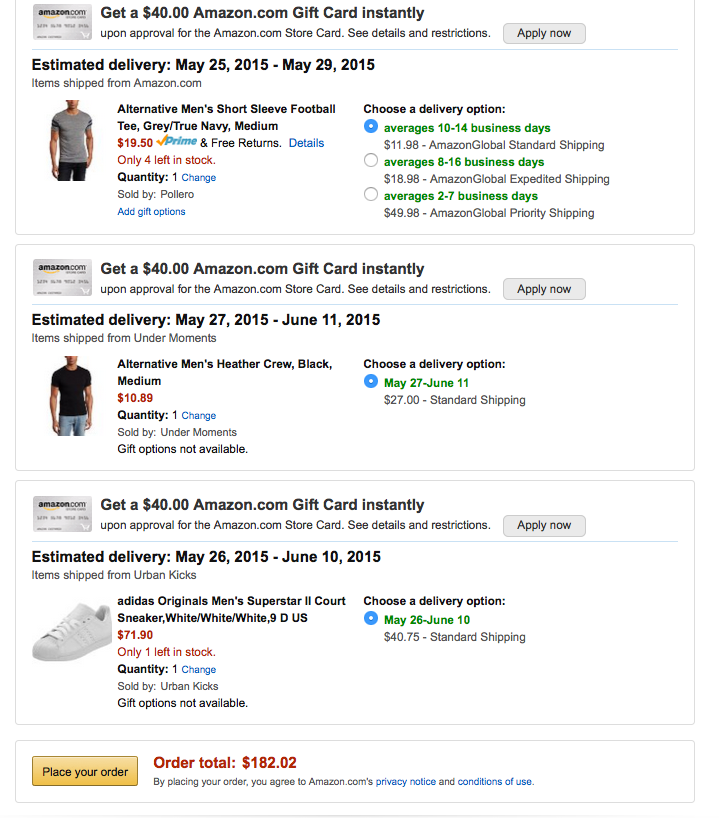
Task: Click the Amazon Store Card icon above Urban Kicks shipment
Action: tap(63, 513)
